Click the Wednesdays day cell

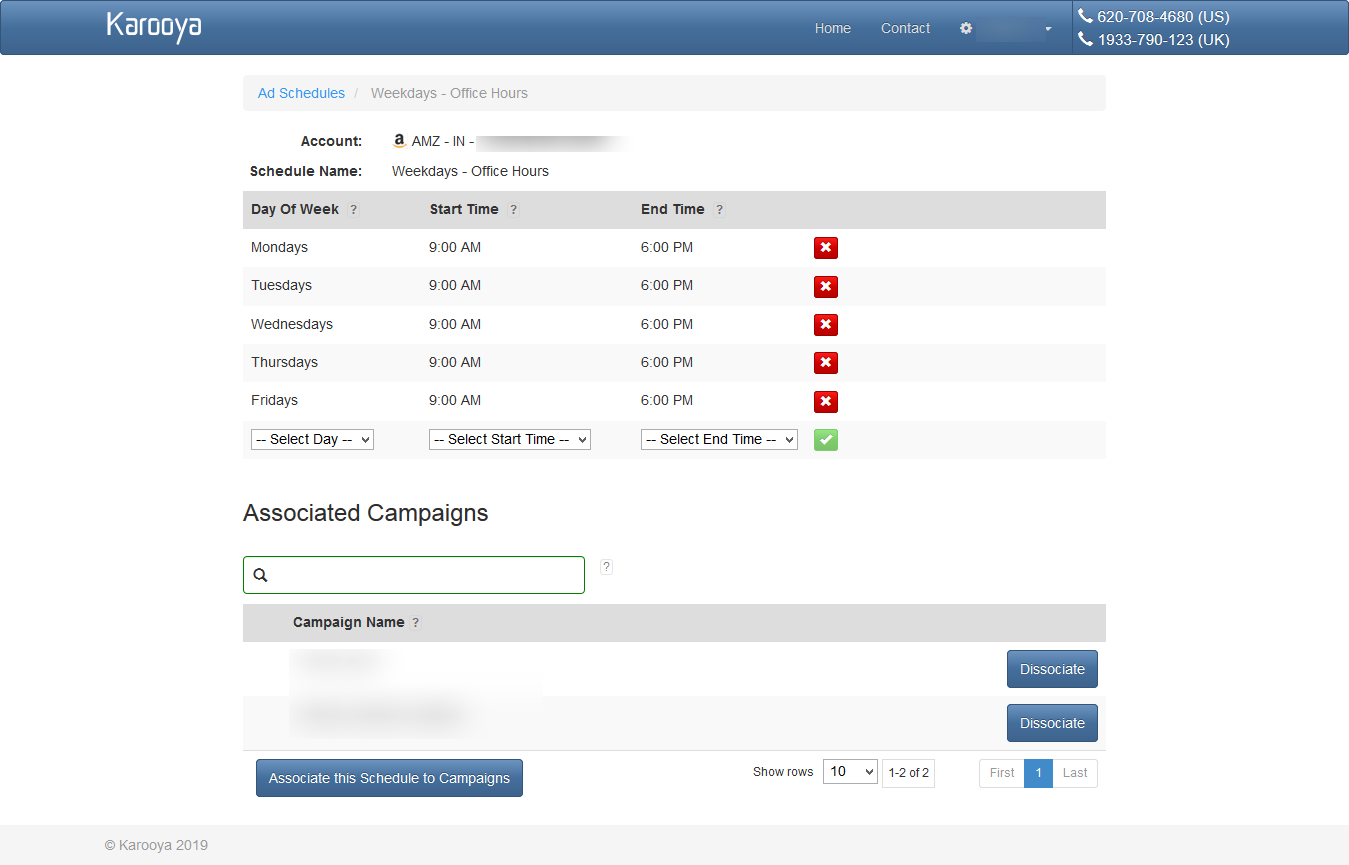[292, 324]
